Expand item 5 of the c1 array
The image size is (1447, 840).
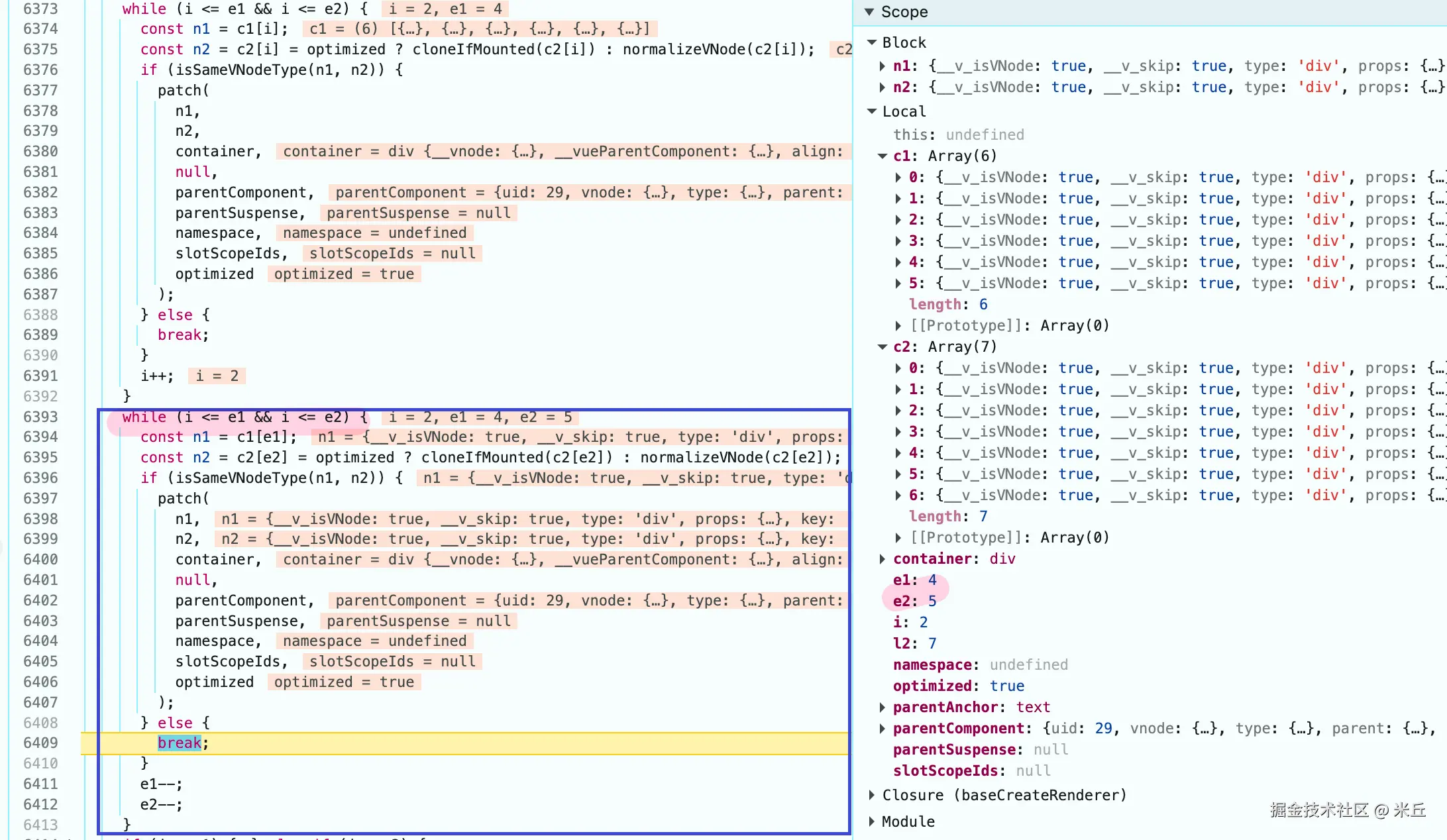click(x=898, y=284)
